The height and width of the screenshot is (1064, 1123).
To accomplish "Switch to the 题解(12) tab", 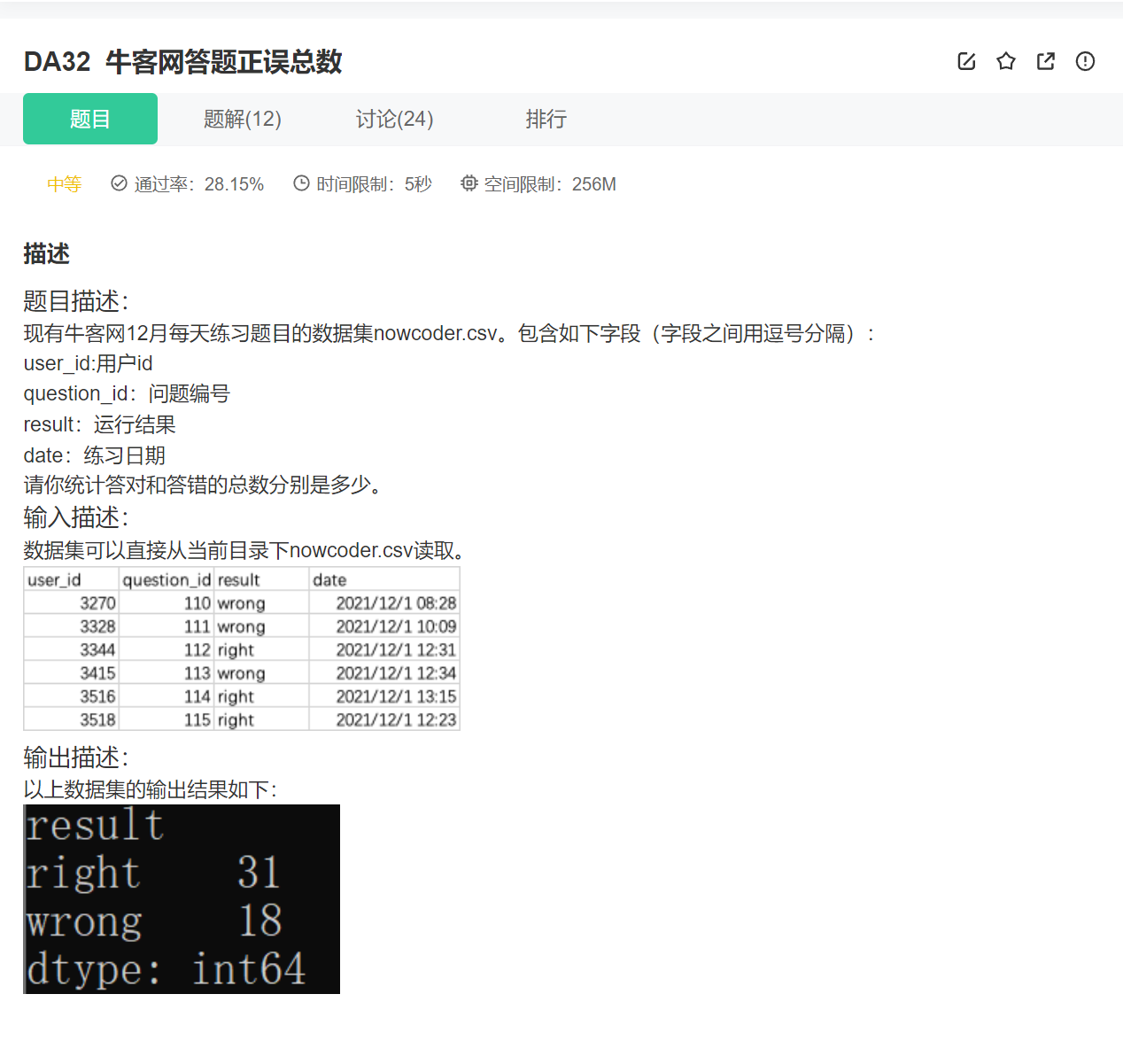I will click(243, 119).
